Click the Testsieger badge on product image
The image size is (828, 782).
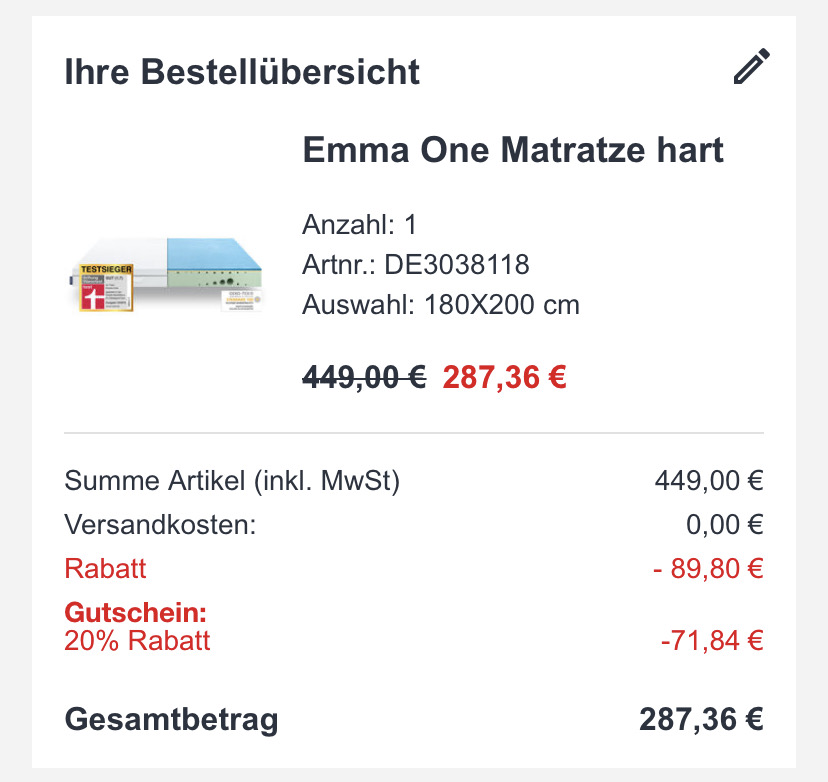[x=106, y=288]
